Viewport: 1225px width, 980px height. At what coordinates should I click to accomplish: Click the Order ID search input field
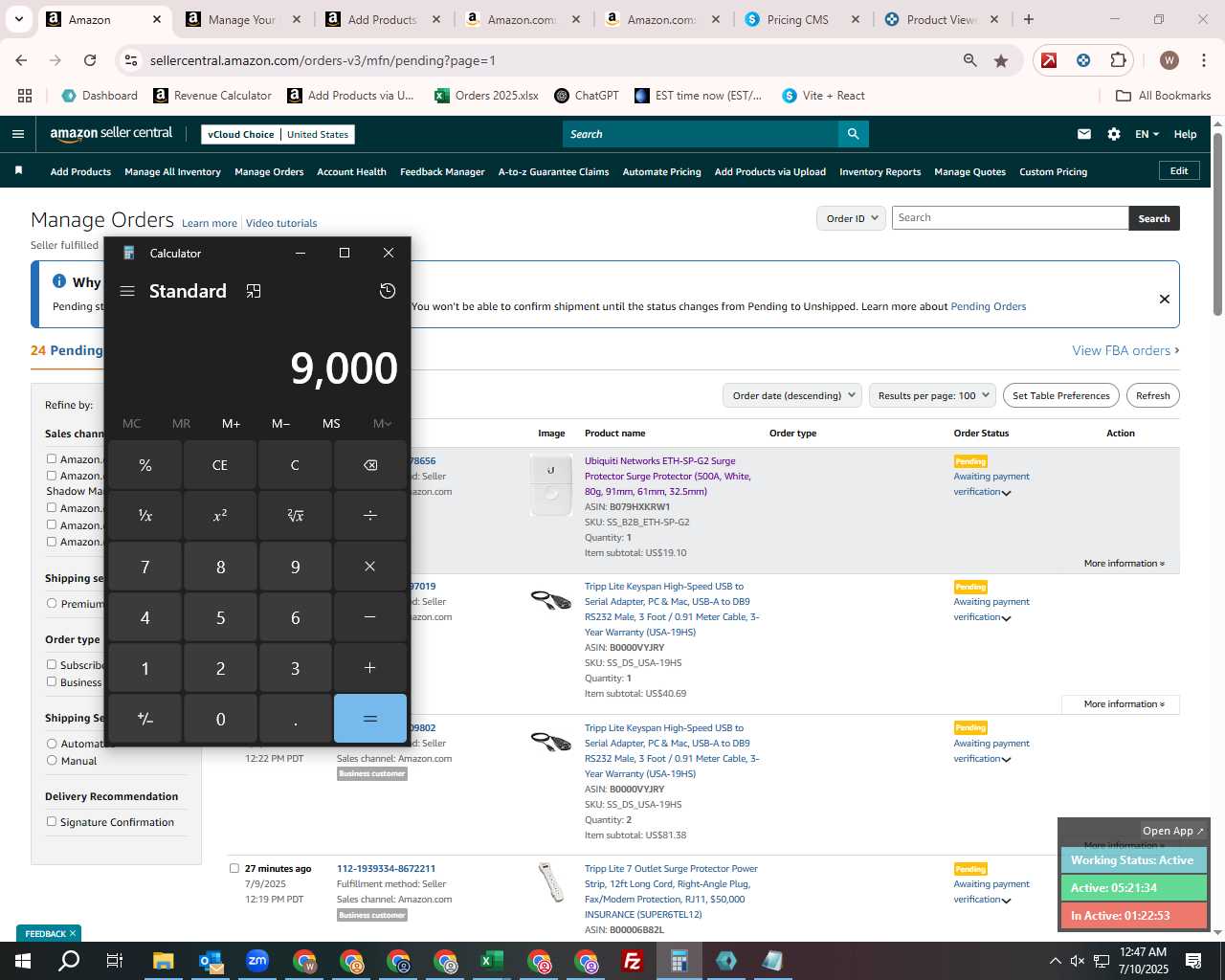click(x=1010, y=218)
